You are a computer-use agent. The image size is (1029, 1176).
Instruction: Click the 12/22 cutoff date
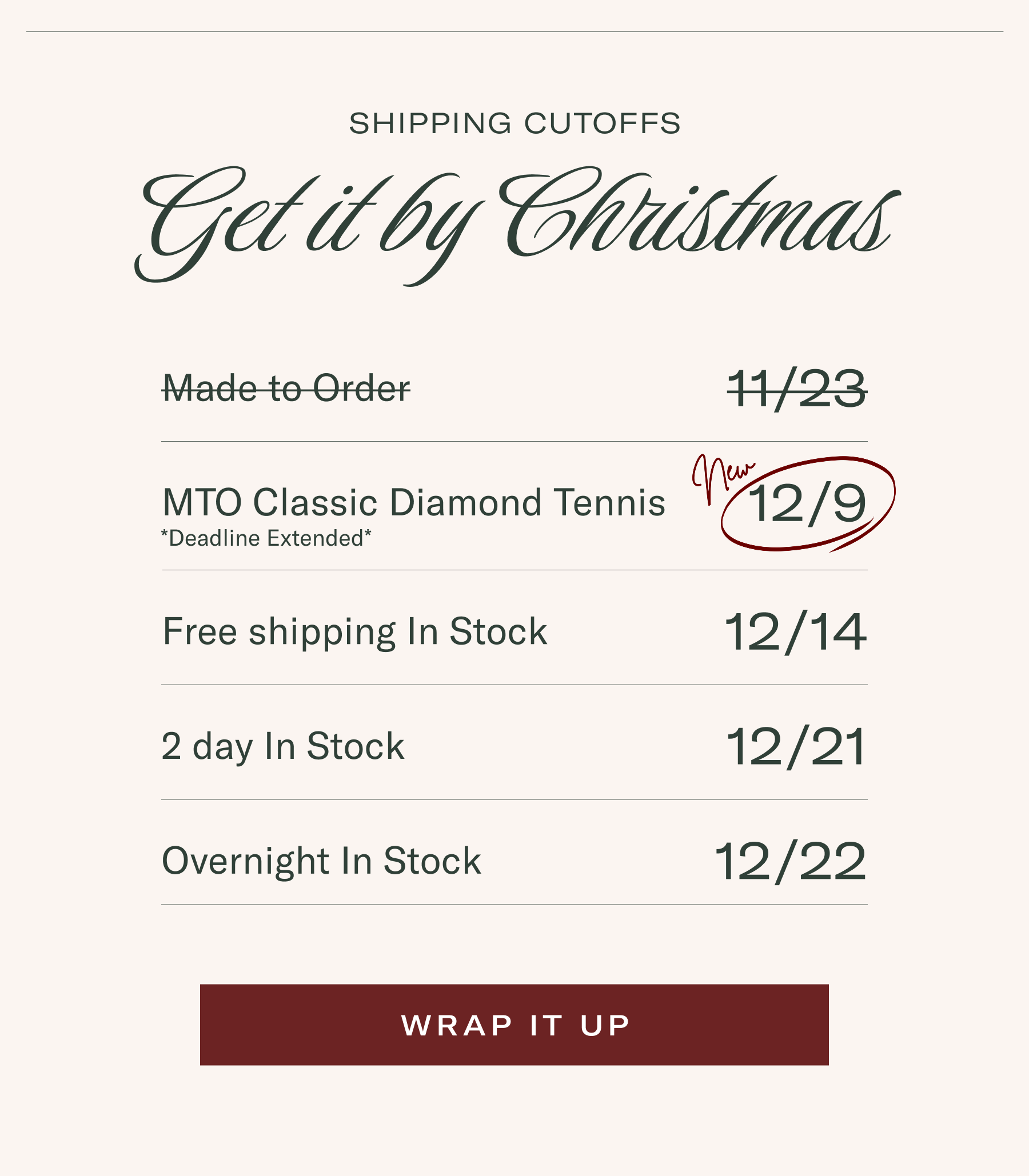(x=790, y=862)
